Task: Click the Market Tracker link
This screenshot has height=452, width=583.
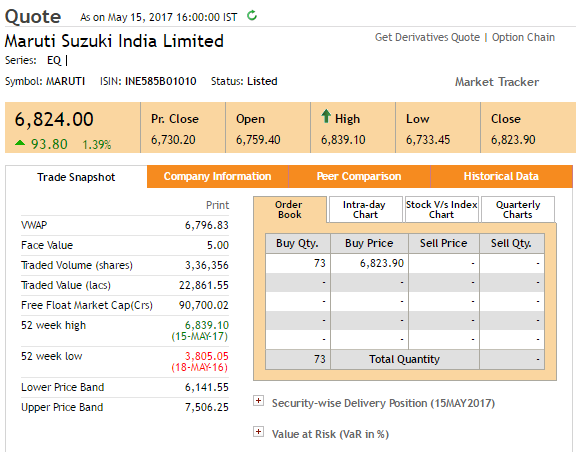Action: tap(497, 82)
